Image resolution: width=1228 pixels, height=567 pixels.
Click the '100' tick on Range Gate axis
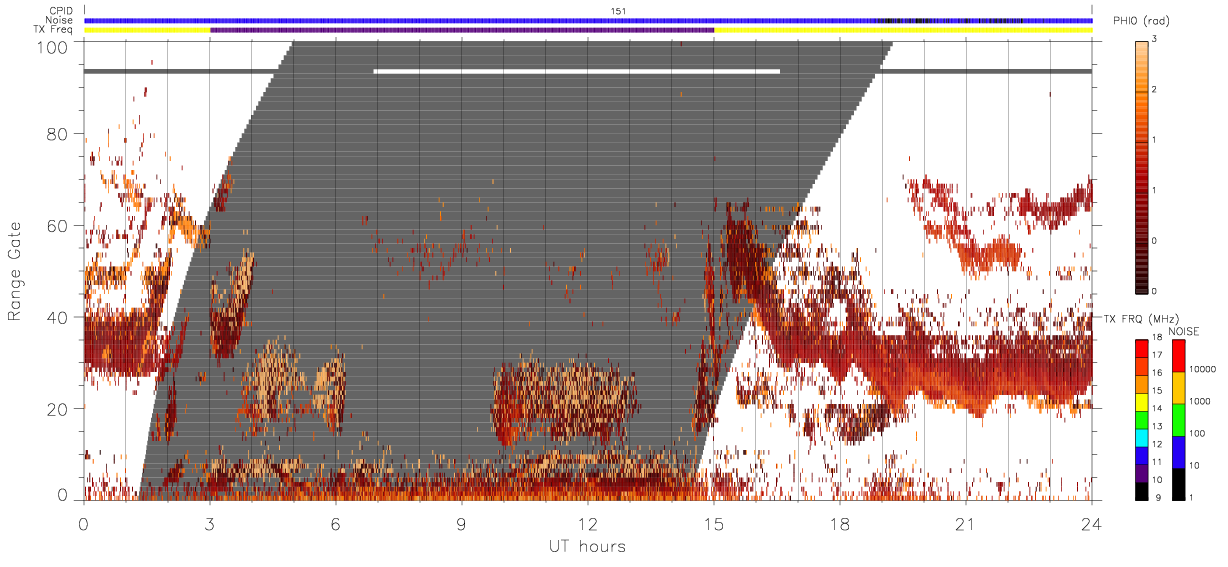(x=53, y=46)
